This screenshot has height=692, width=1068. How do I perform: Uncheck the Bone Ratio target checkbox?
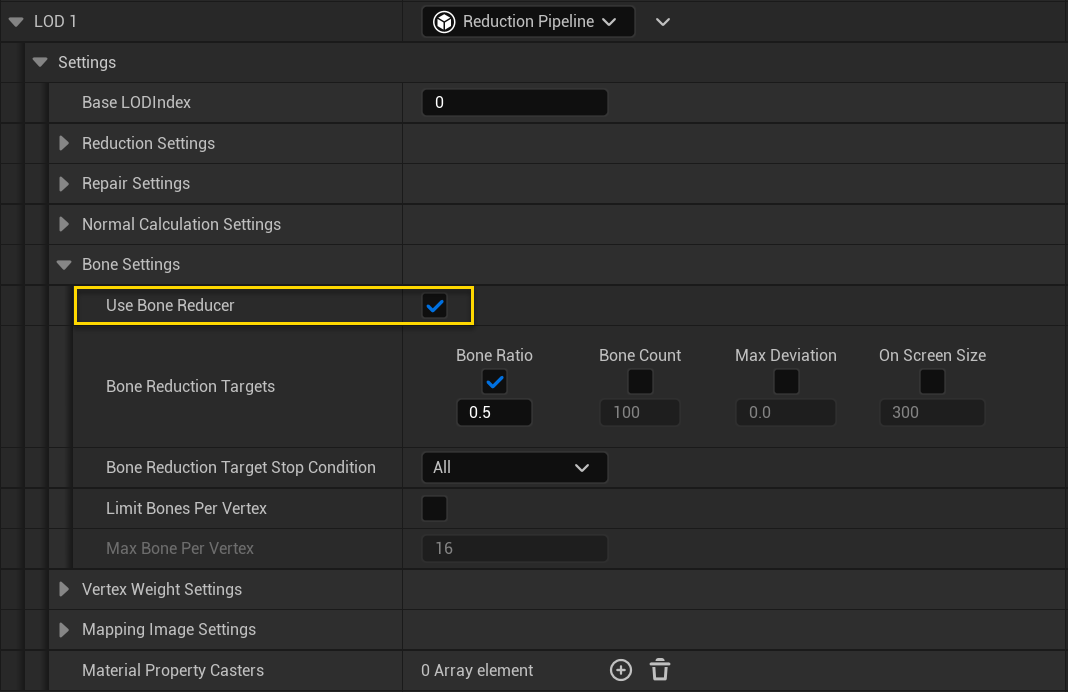(494, 381)
